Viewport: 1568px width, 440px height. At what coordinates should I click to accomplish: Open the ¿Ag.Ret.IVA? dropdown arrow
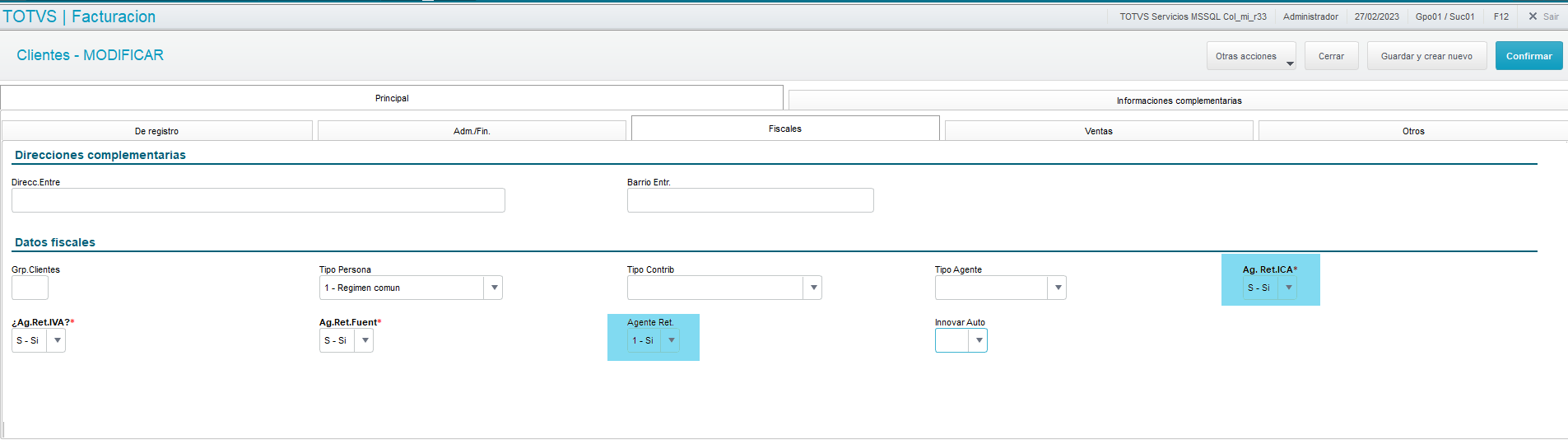pyautogui.click(x=57, y=340)
